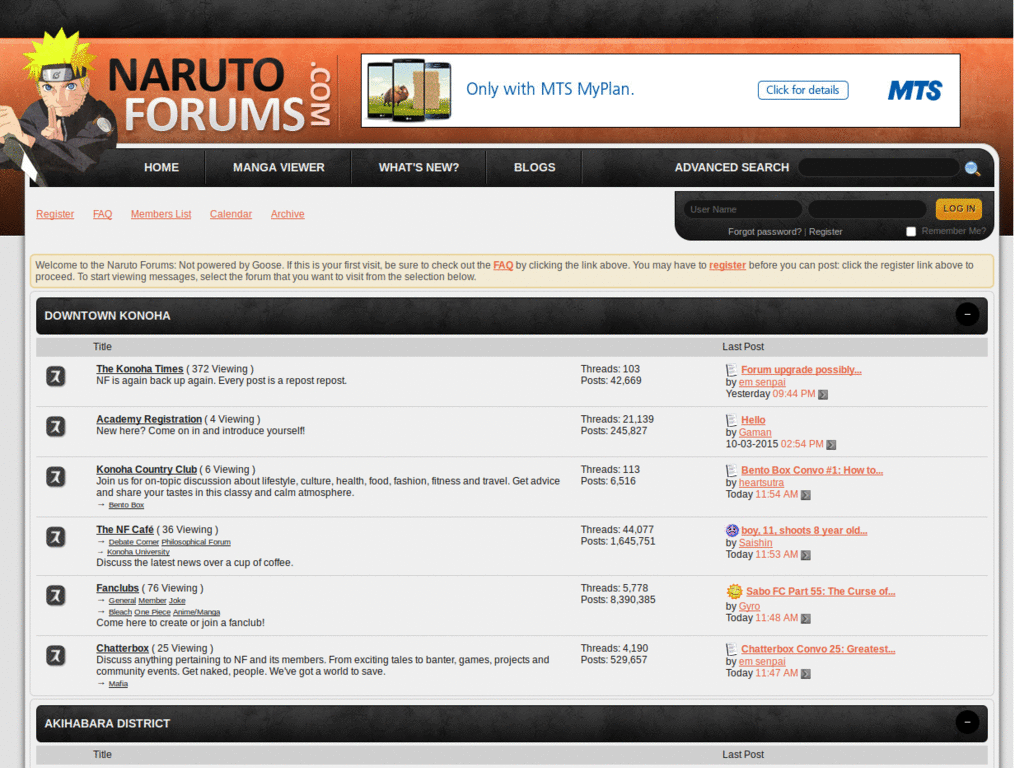
Task: Enable the Remember Me checkbox
Action: 911,231
